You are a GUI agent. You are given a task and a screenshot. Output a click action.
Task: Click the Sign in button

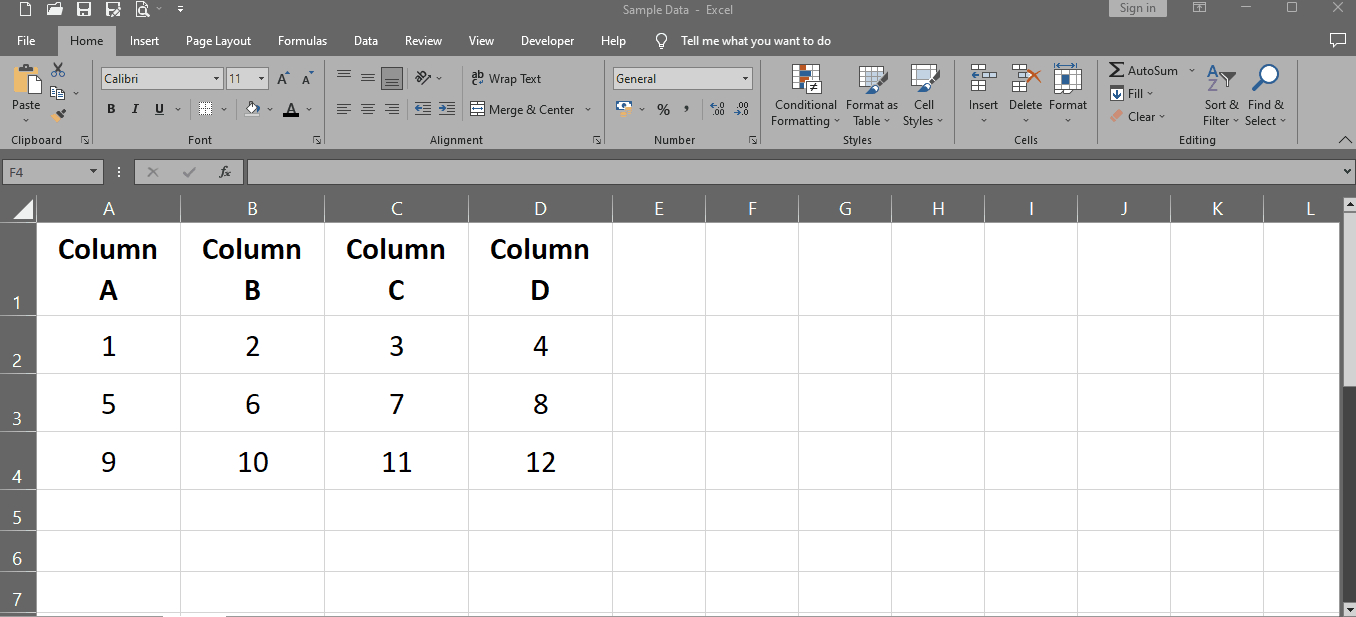coord(1137,8)
